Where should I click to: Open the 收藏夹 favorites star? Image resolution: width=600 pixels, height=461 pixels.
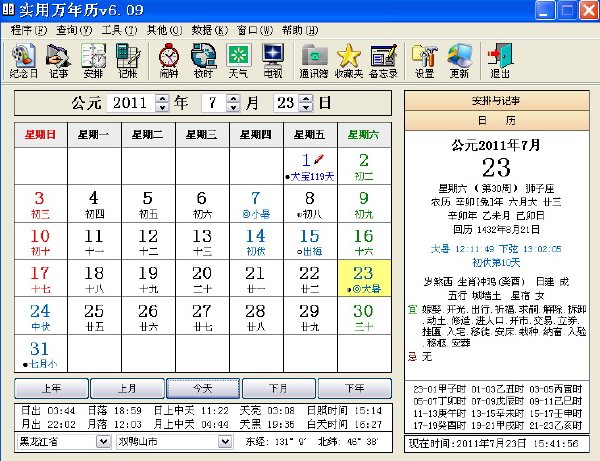click(349, 61)
